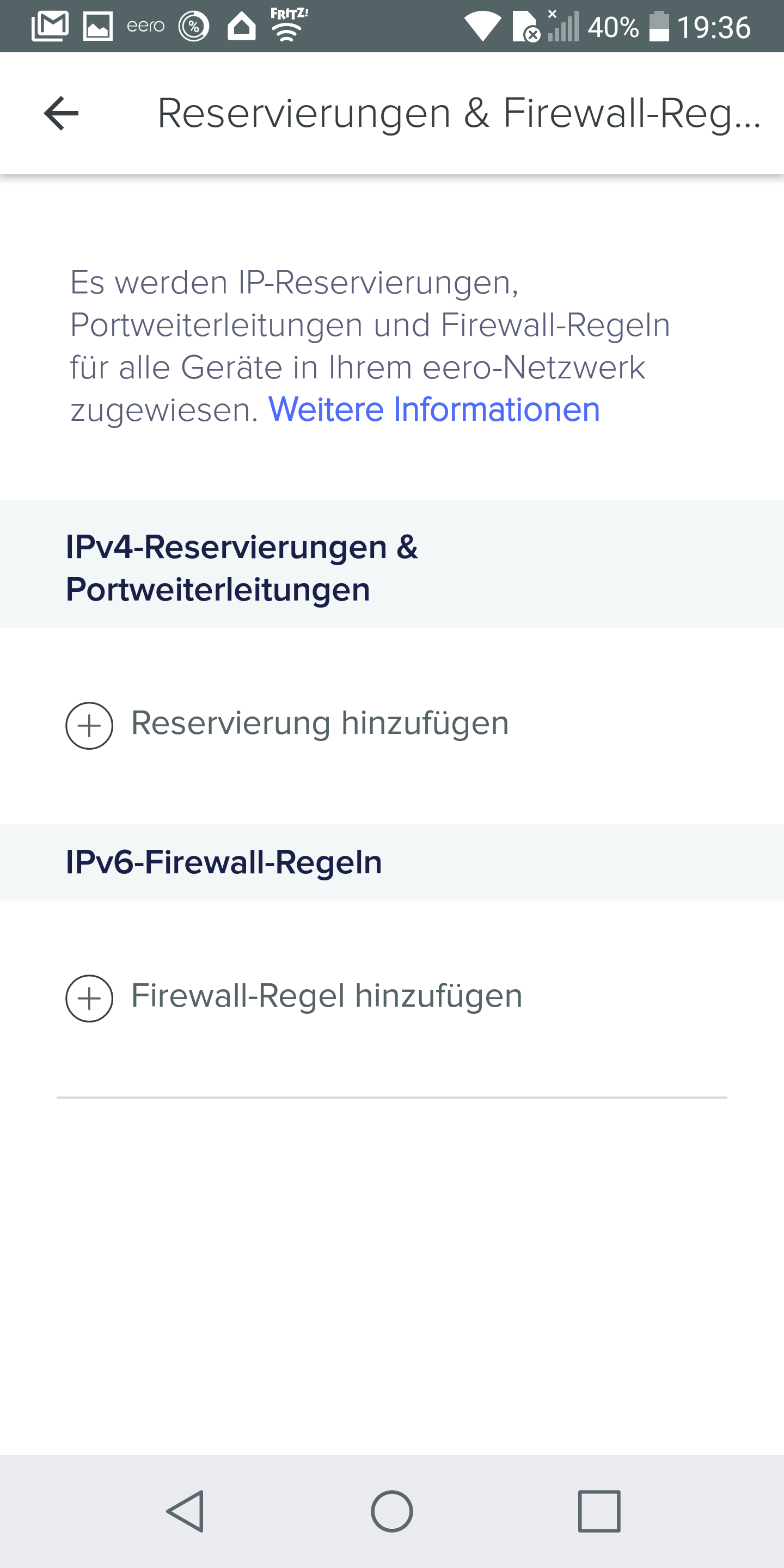Tap the Firewall-Regel hinzufügen label
This screenshot has height=1568, width=784.
point(327,996)
